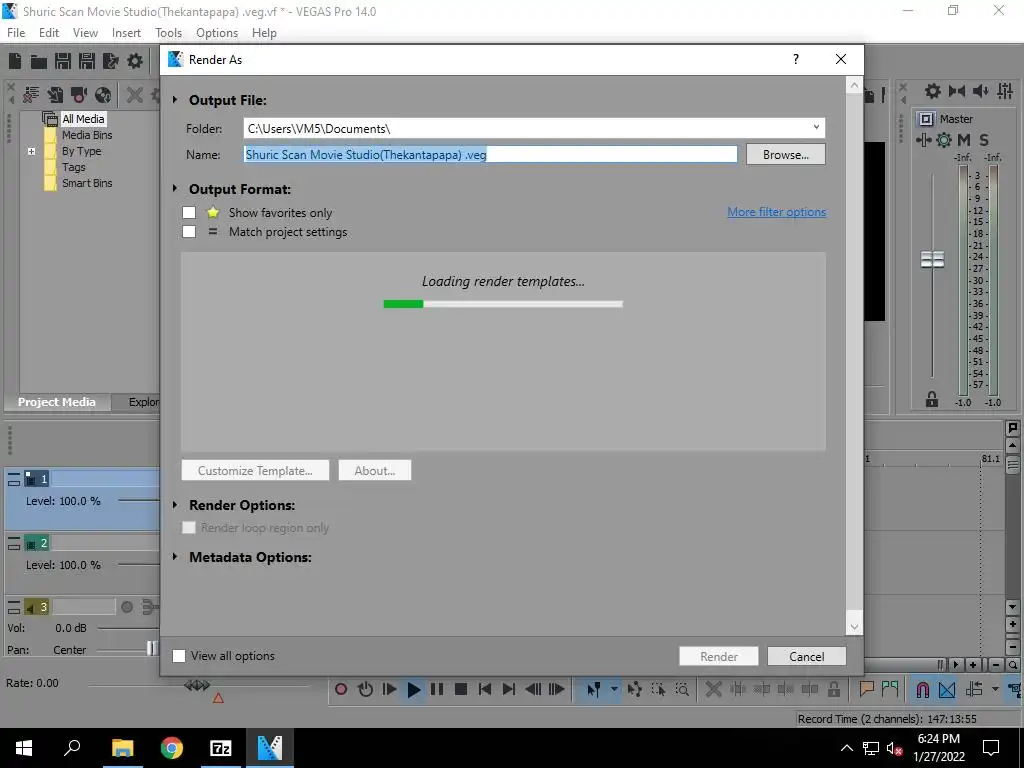Collapse the Output File section
1024x768 pixels.
pyautogui.click(x=175, y=100)
